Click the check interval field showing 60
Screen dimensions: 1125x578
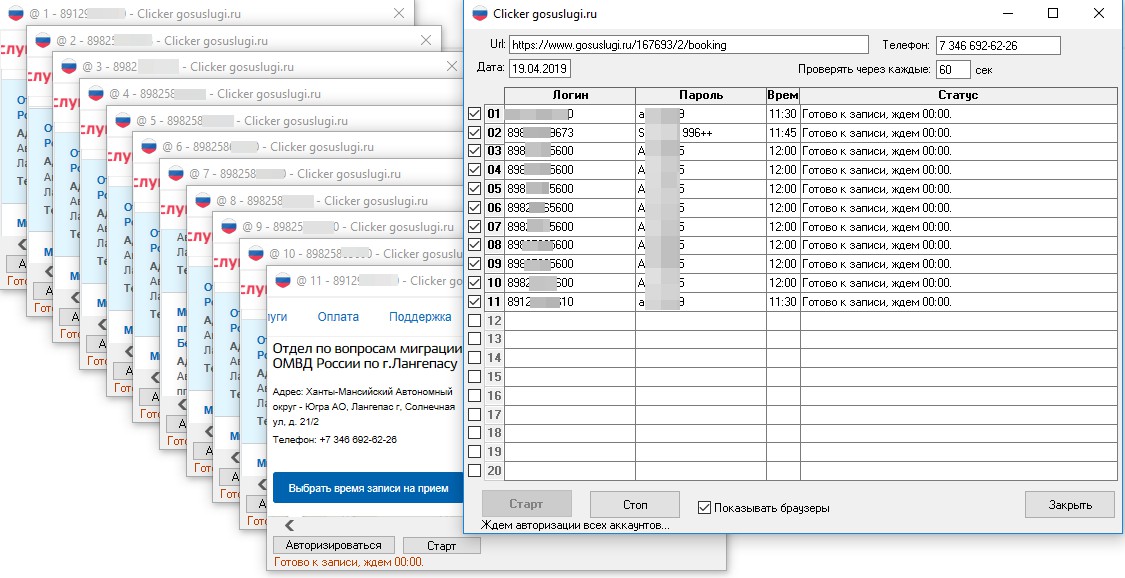[954, 70]
